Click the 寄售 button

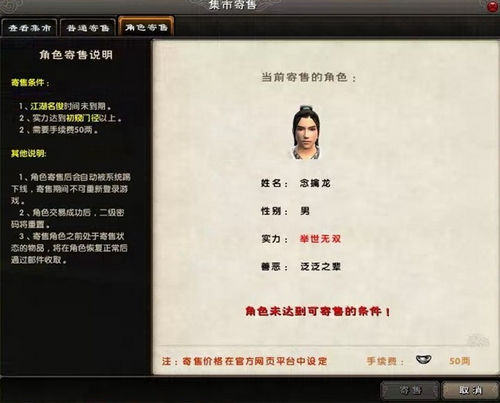pos(410,390)
